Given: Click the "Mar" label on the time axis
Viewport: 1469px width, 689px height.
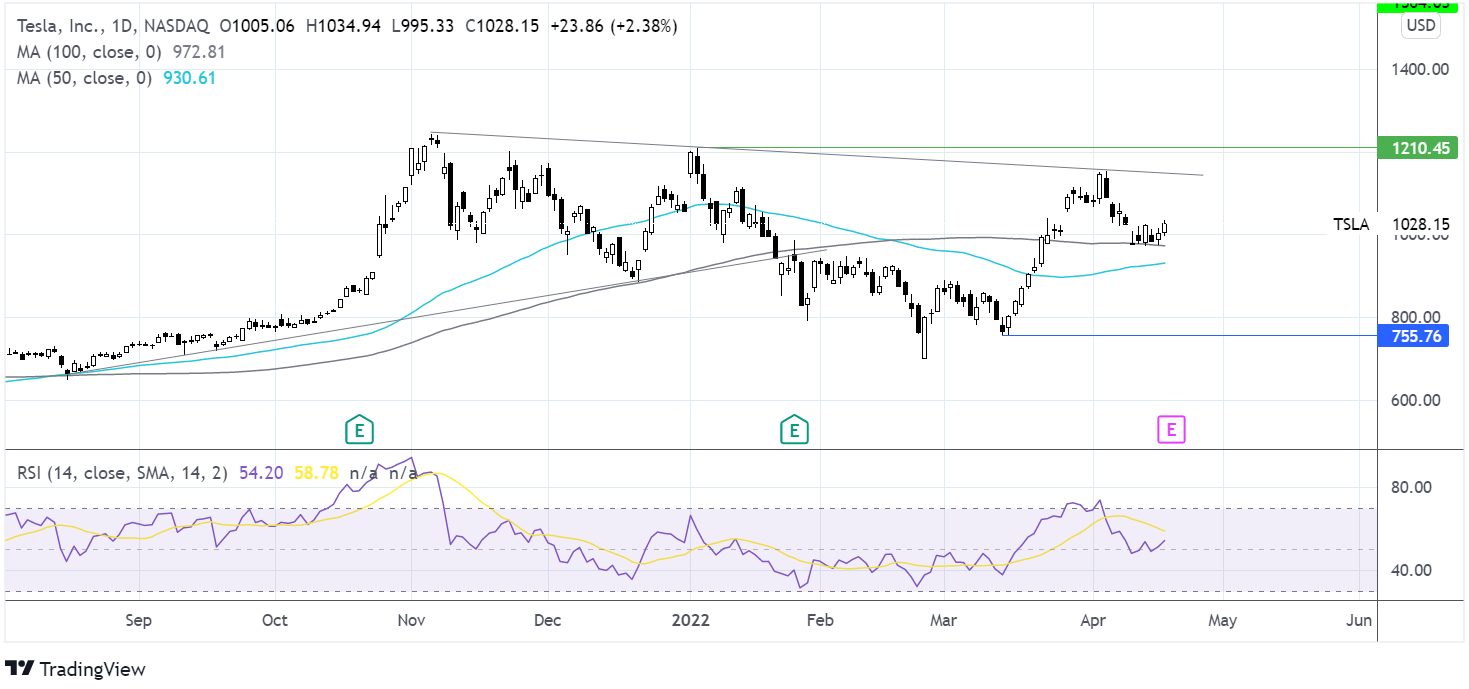Looking at the screenshot, I should (x=944, y=621).
